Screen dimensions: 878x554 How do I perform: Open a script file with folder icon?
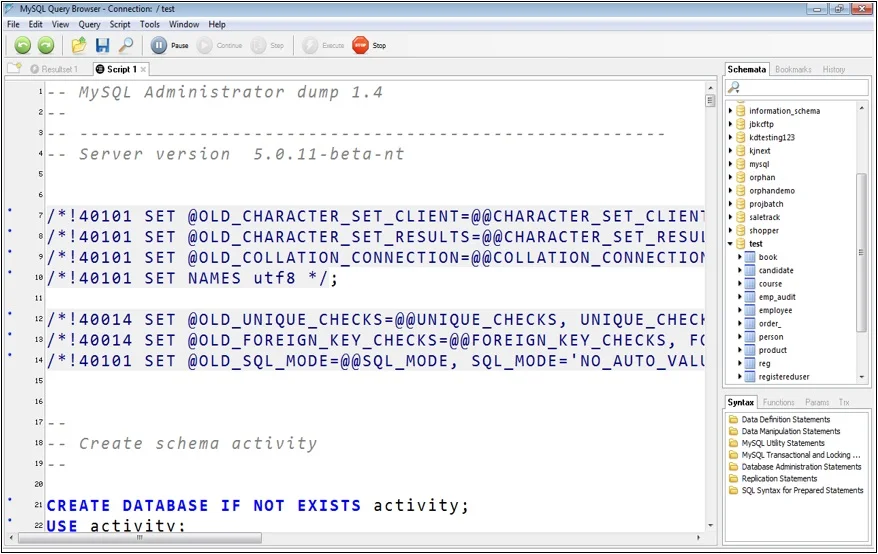click(x=79, y=45)
